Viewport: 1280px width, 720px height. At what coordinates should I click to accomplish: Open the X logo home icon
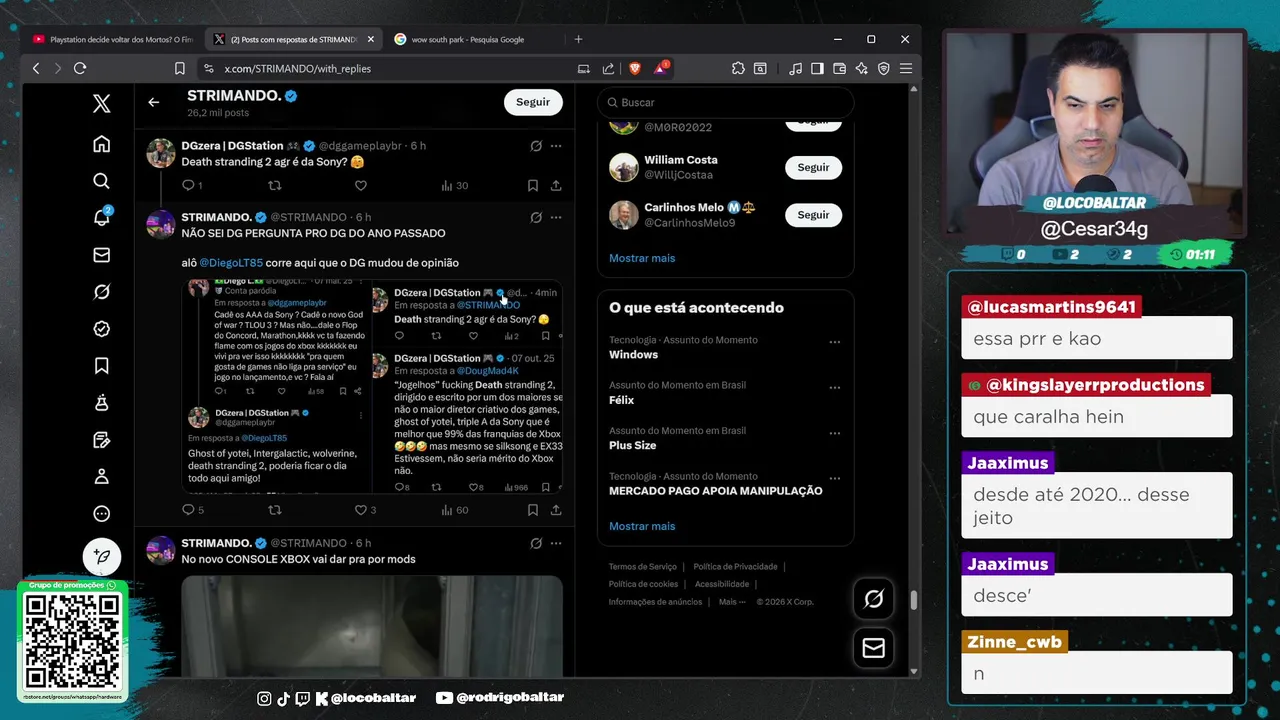(101, 103)
